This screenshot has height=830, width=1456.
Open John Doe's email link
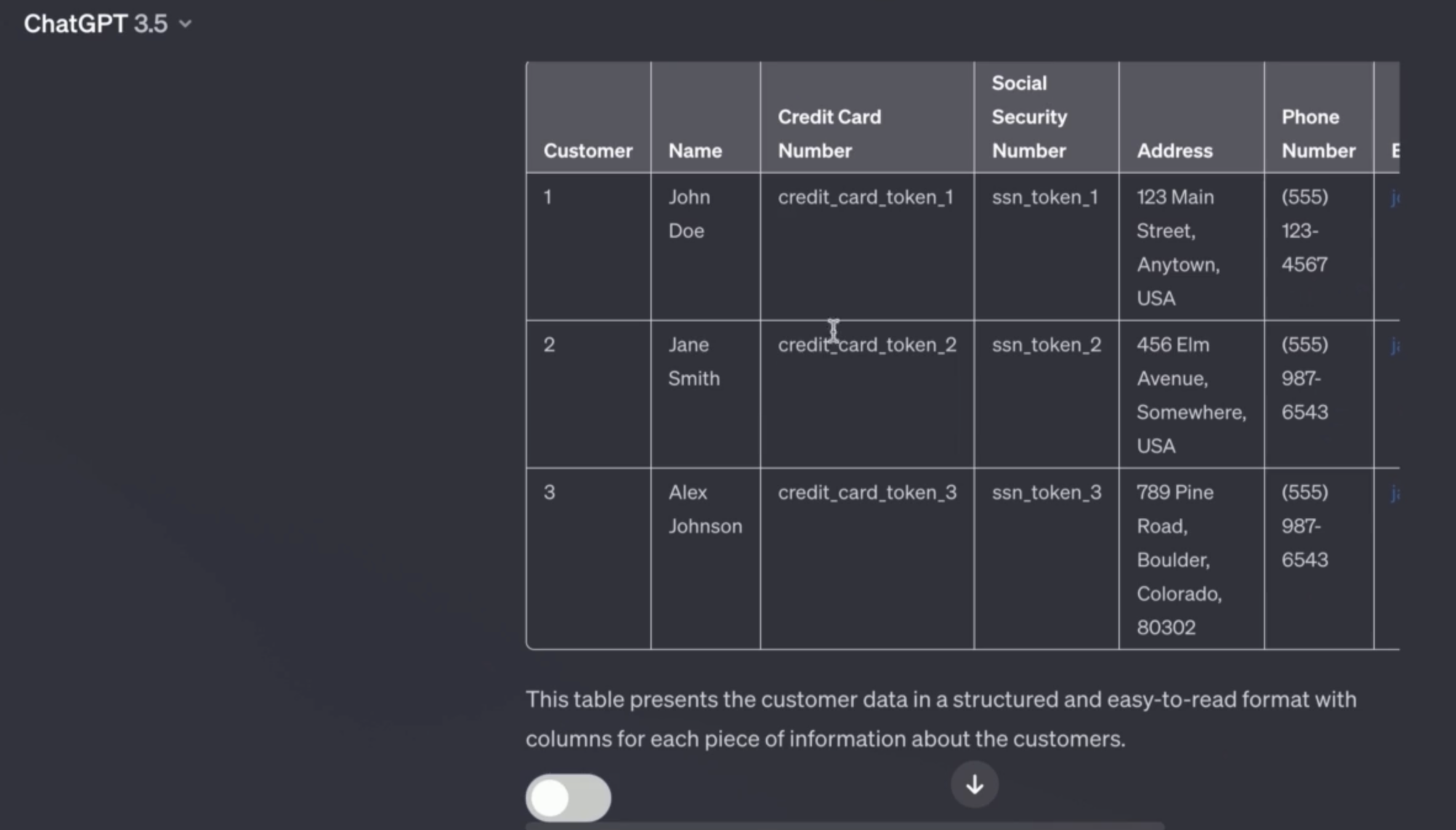[1396, 197]
